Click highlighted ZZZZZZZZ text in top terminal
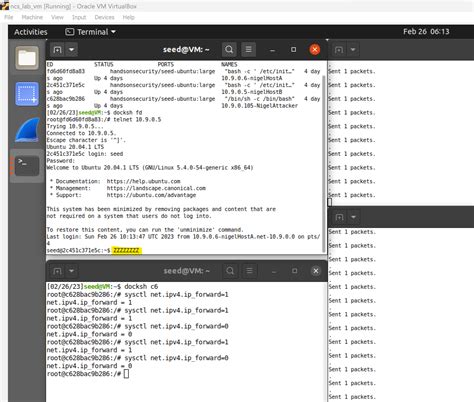This screenshot has width=474, height=402. coord(126,250)
